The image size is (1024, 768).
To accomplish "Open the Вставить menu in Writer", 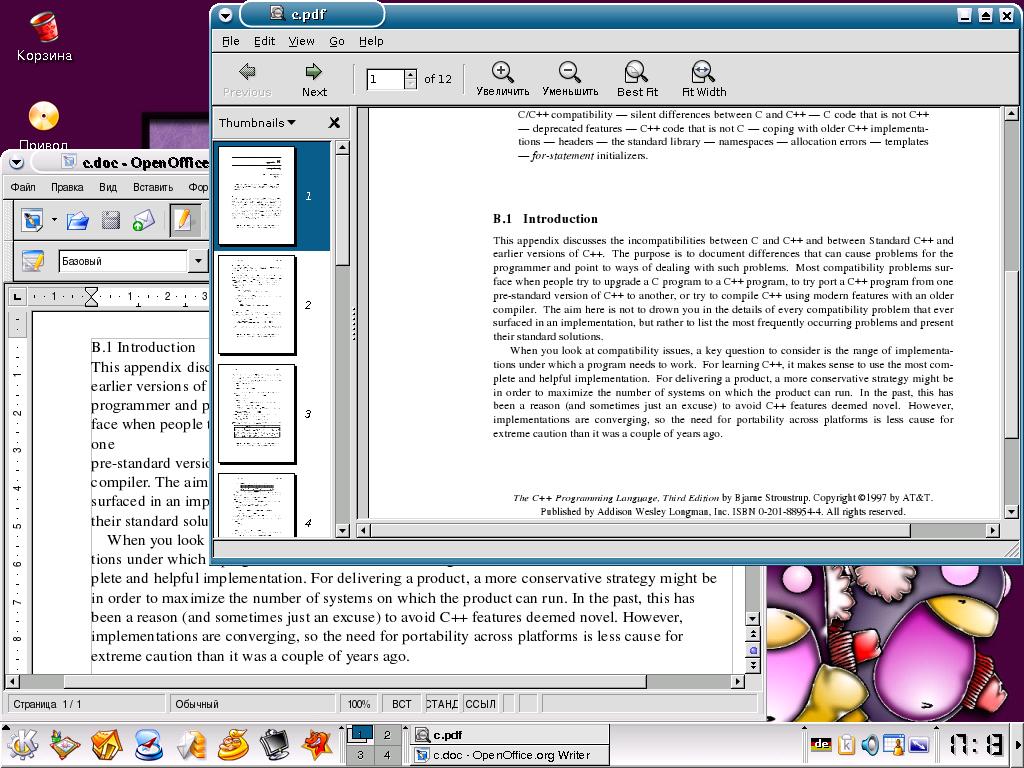I will point(152,187).
